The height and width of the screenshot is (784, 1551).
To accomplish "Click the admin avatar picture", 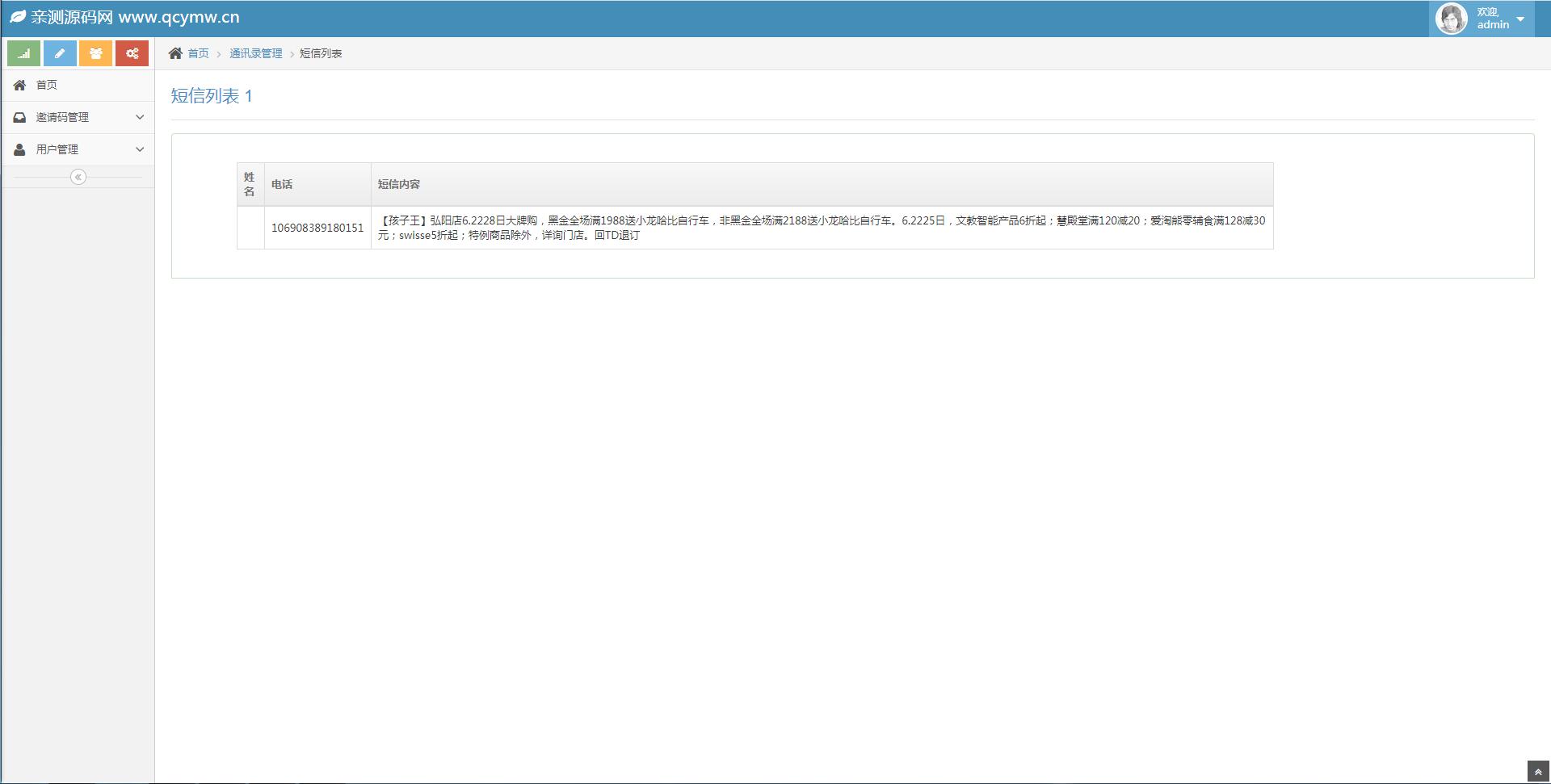I will click(1451, 19).
